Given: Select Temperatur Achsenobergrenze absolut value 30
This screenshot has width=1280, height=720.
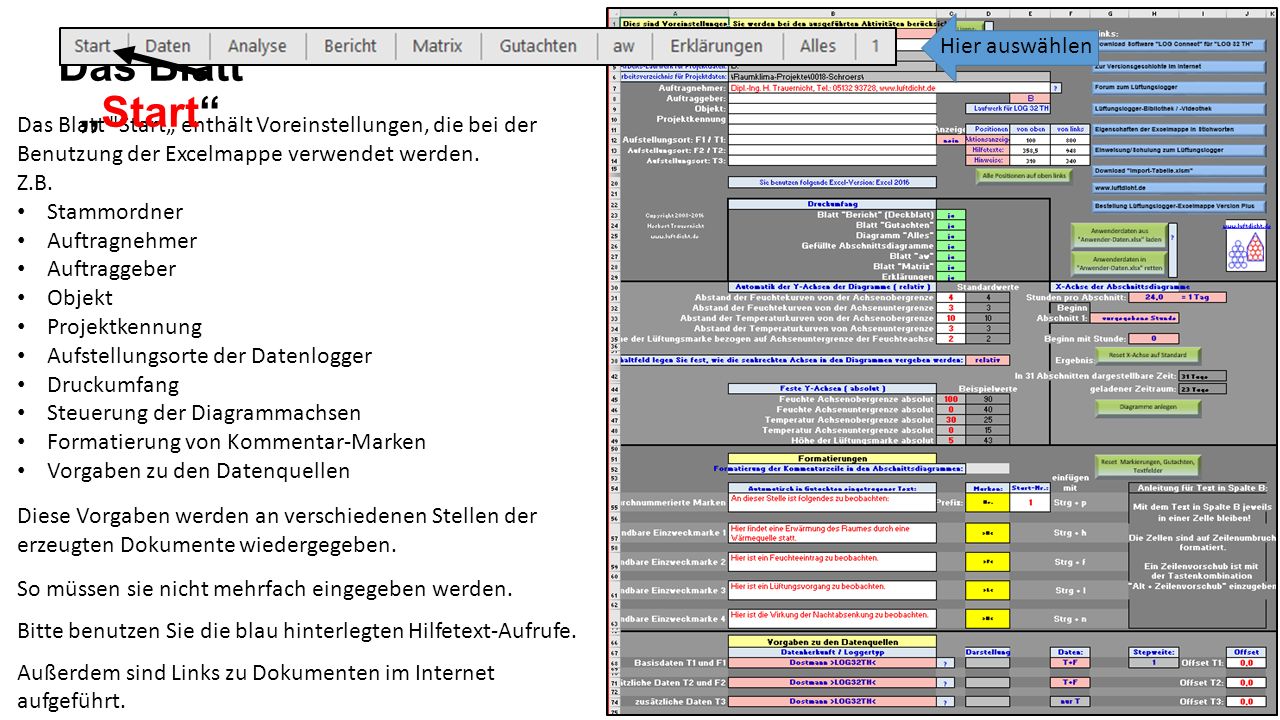Looking at the screenshot, I should pyautogui.click(x=951, y=419).
